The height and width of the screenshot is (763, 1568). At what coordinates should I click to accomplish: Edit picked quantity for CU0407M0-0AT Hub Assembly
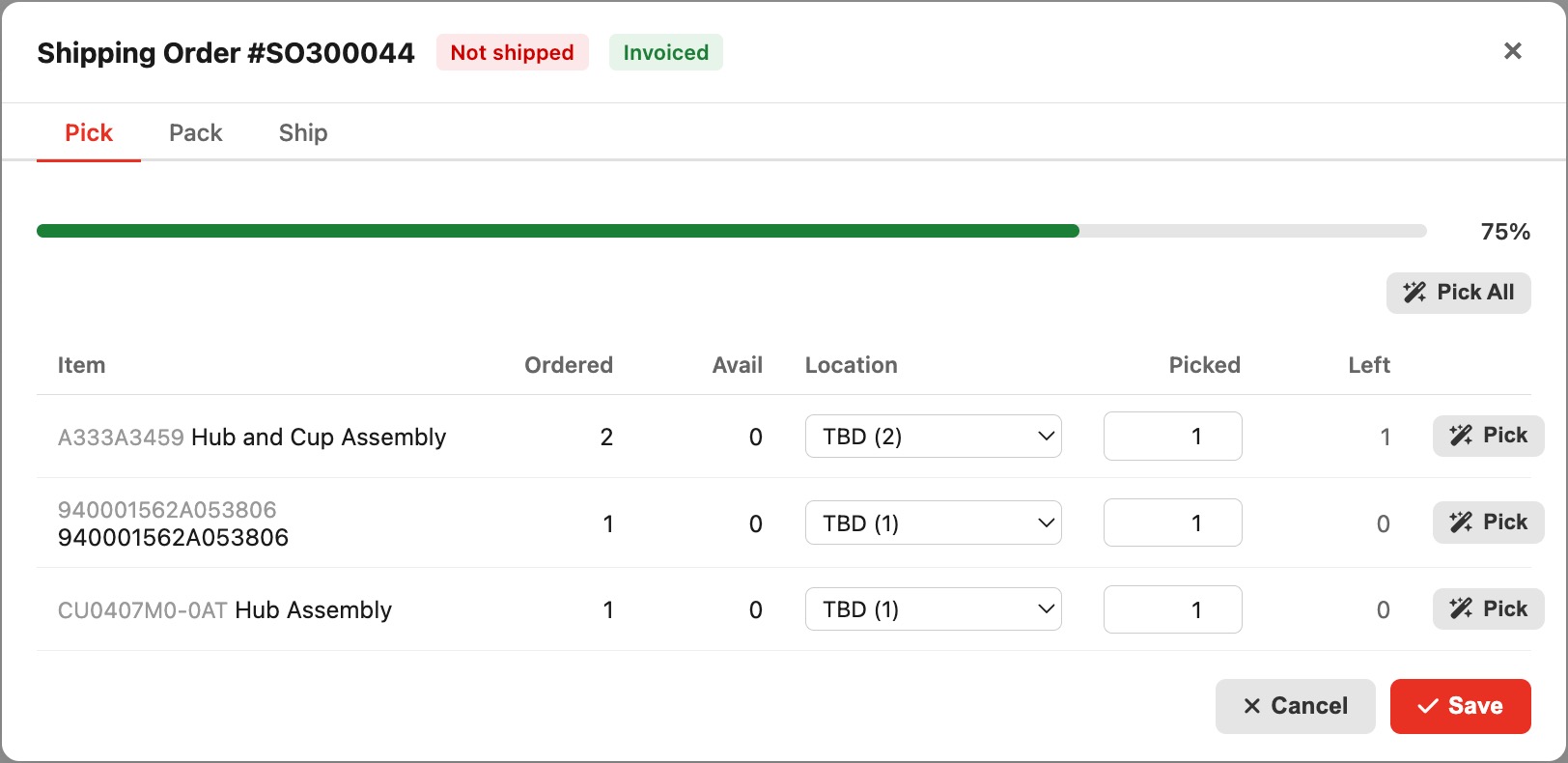[x=1172, y=609]
